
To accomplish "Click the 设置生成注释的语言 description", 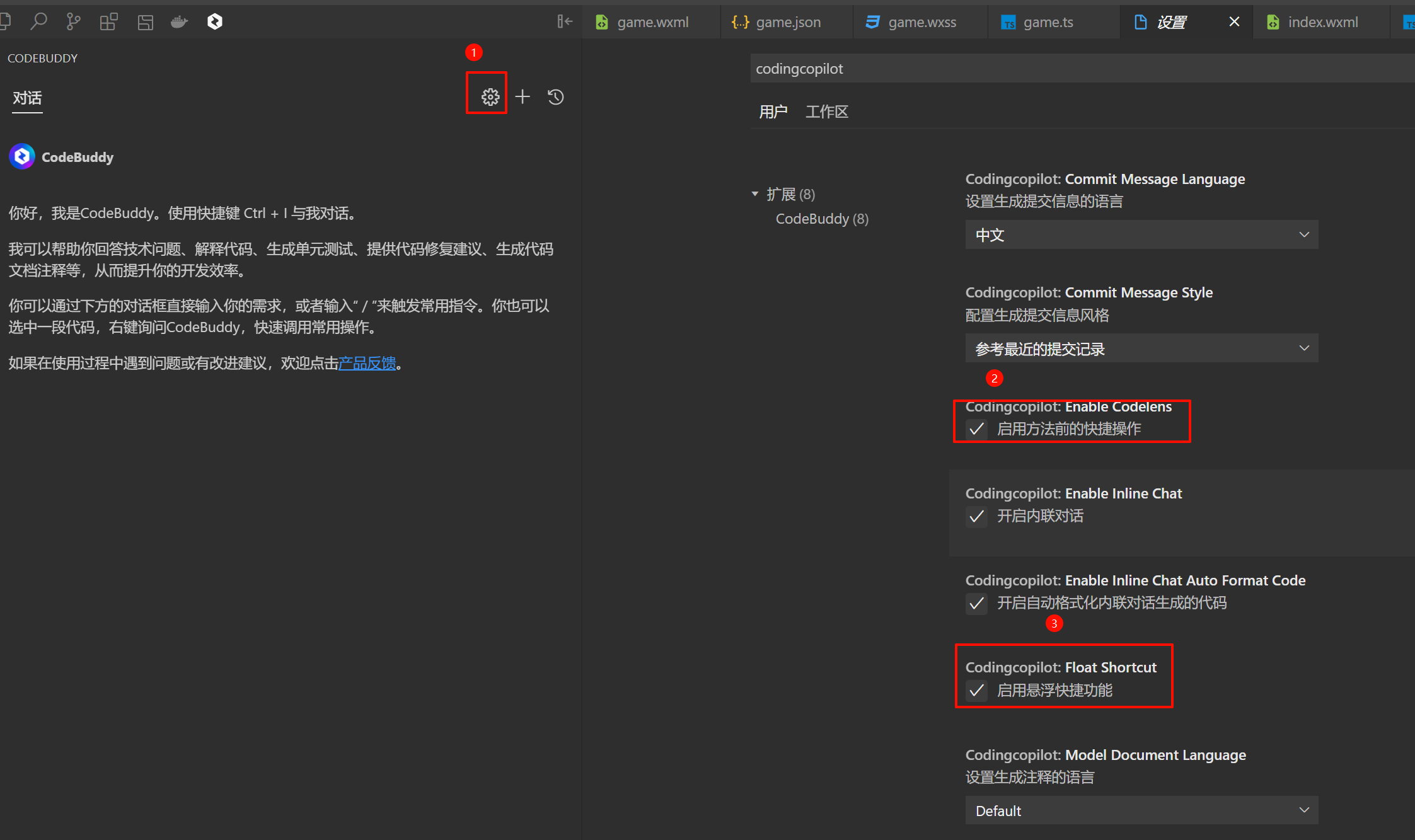I will pyautogui.click(x=1030, y=777).
